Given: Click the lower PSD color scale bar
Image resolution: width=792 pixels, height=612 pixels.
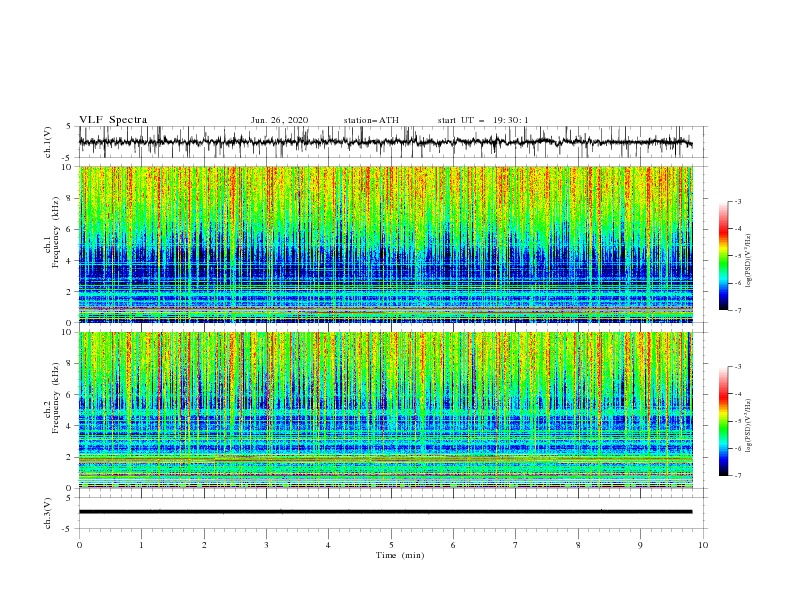Looking at the screenshot, I should coord(723,421).
